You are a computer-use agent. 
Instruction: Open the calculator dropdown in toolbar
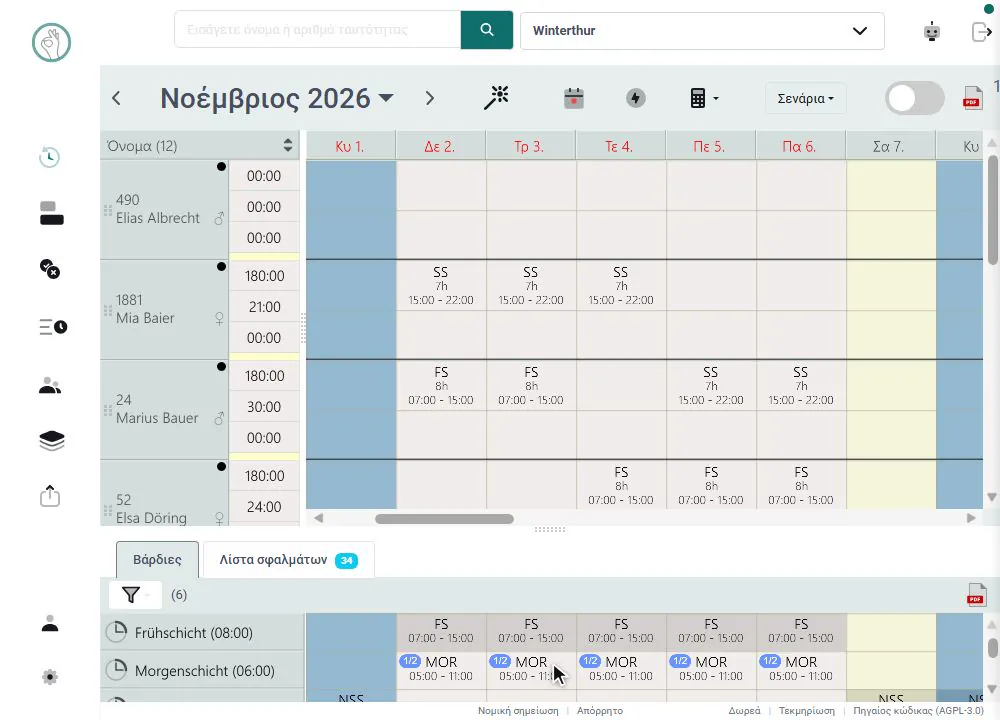704,98
